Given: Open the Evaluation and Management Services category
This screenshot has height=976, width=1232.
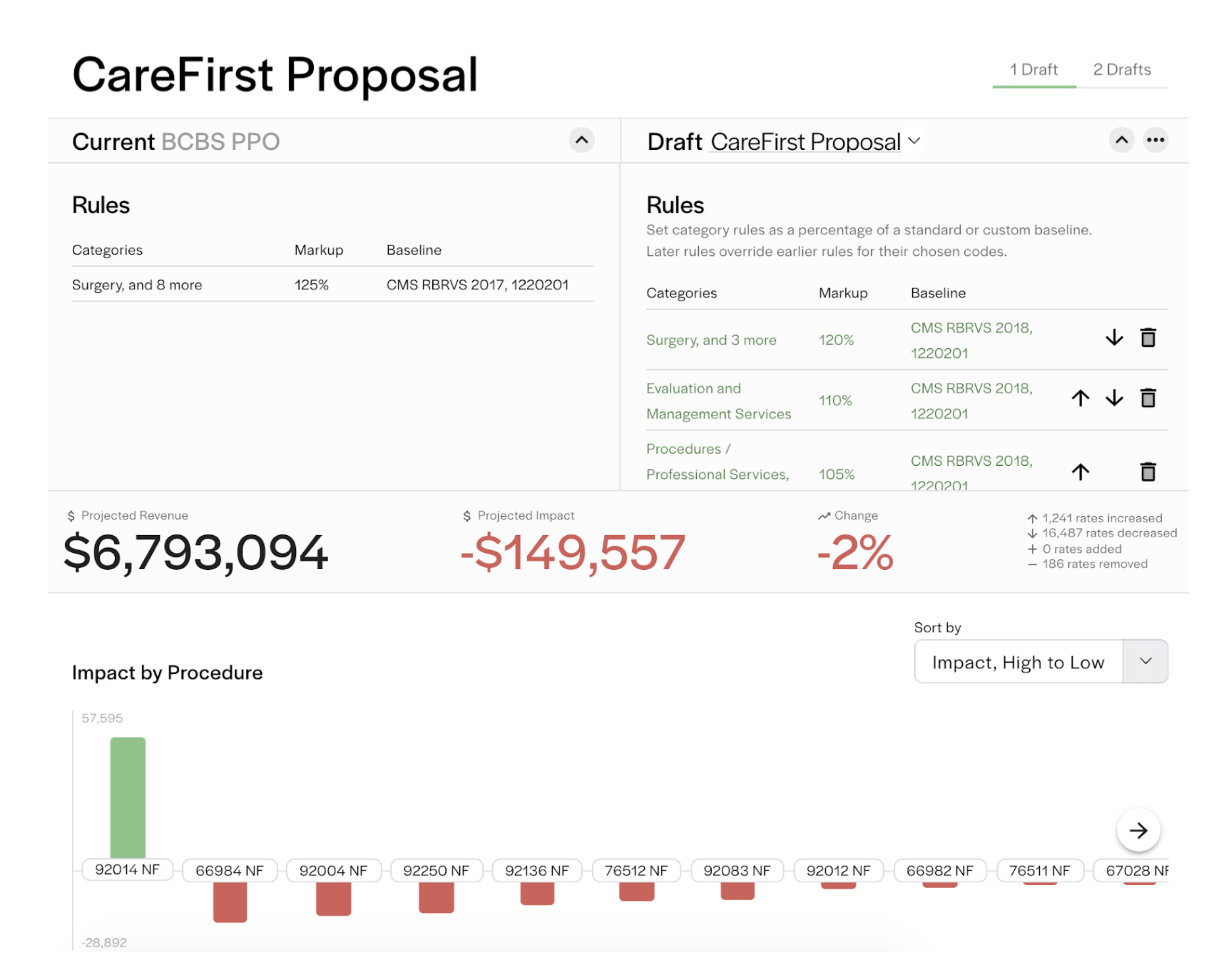Looking at the screenshot, I should (719, 400).
